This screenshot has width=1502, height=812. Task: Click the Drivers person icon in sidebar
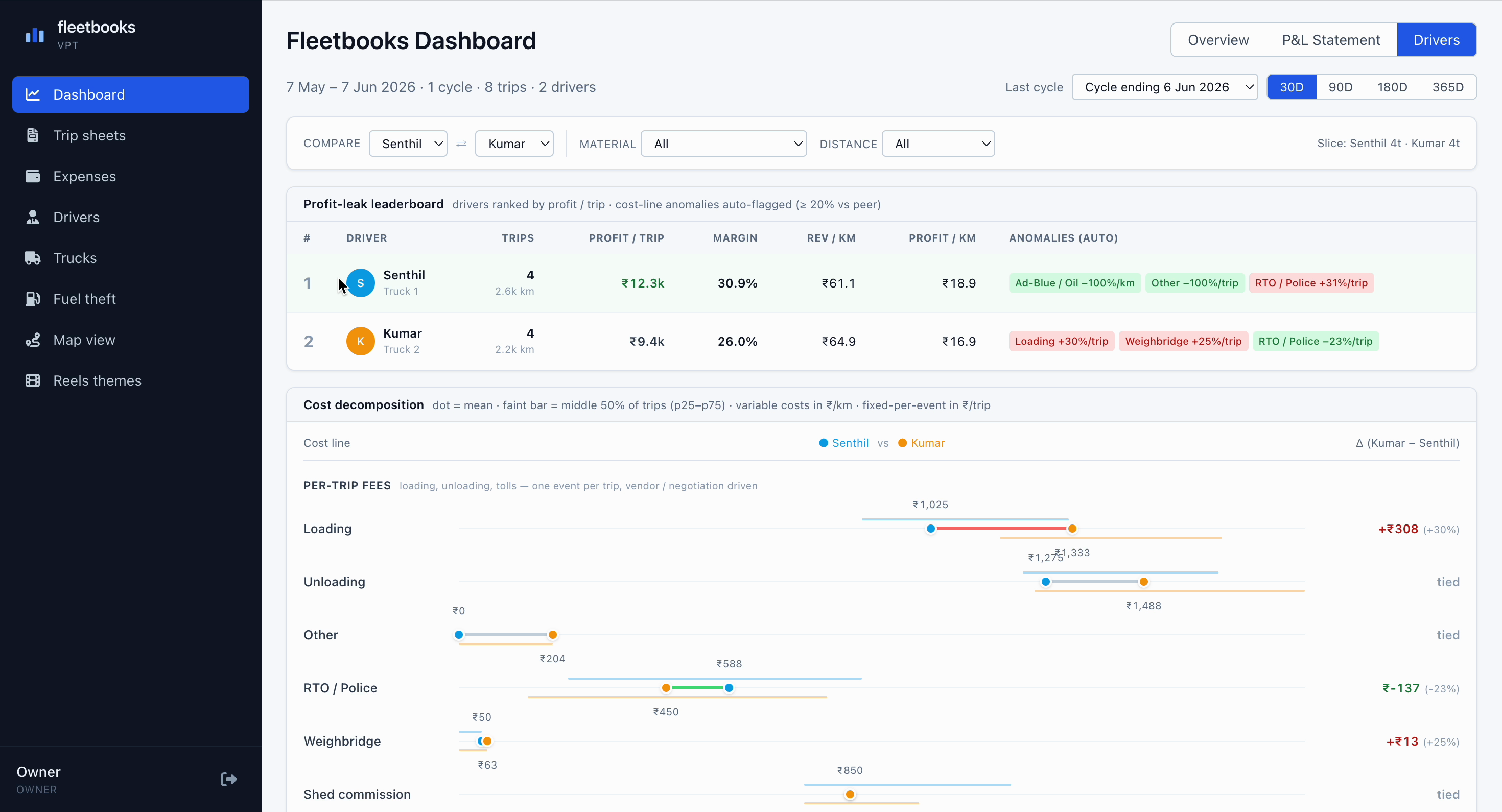33,217
